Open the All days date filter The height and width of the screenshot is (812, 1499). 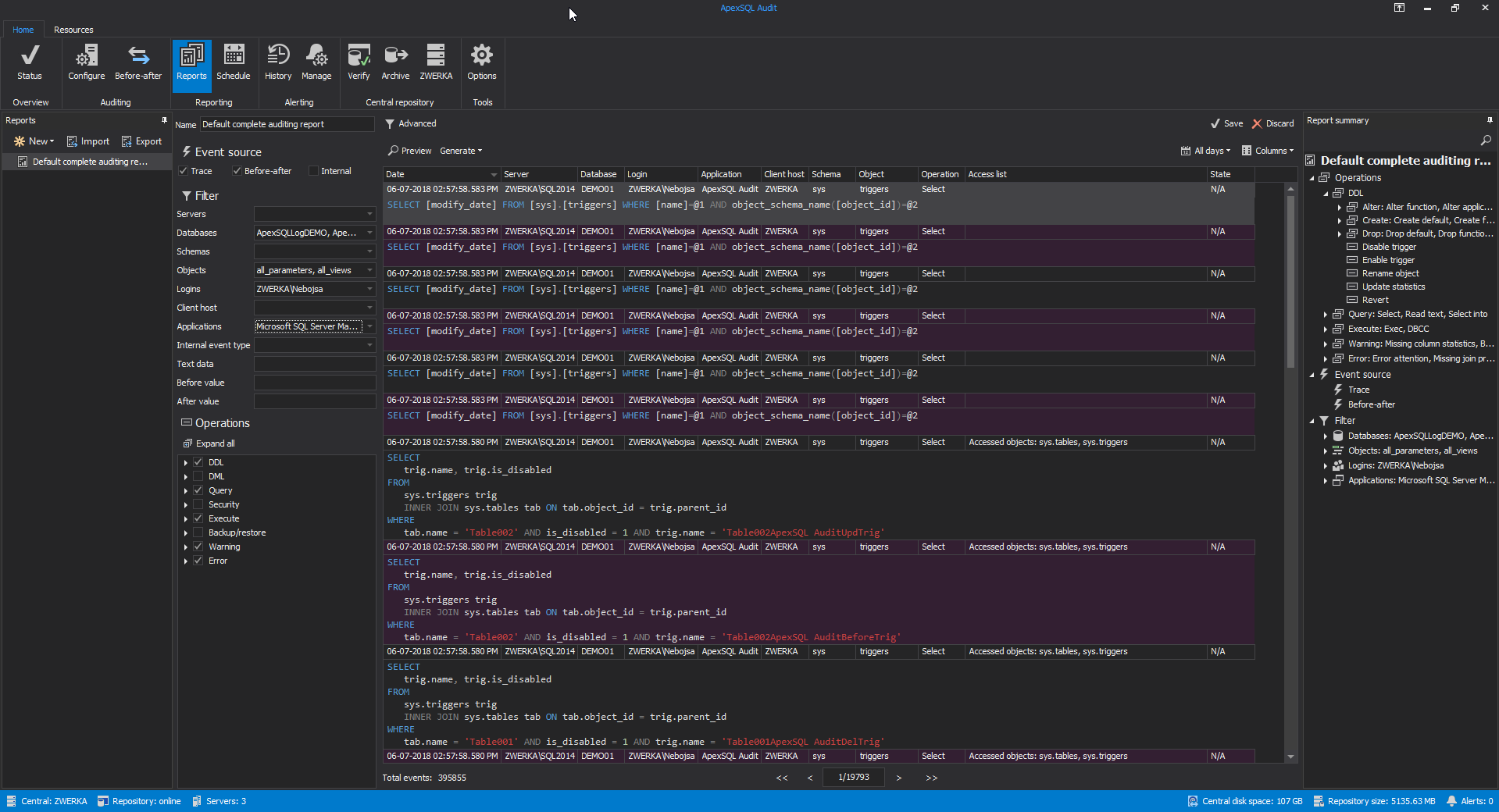[x=1205, y=151]
